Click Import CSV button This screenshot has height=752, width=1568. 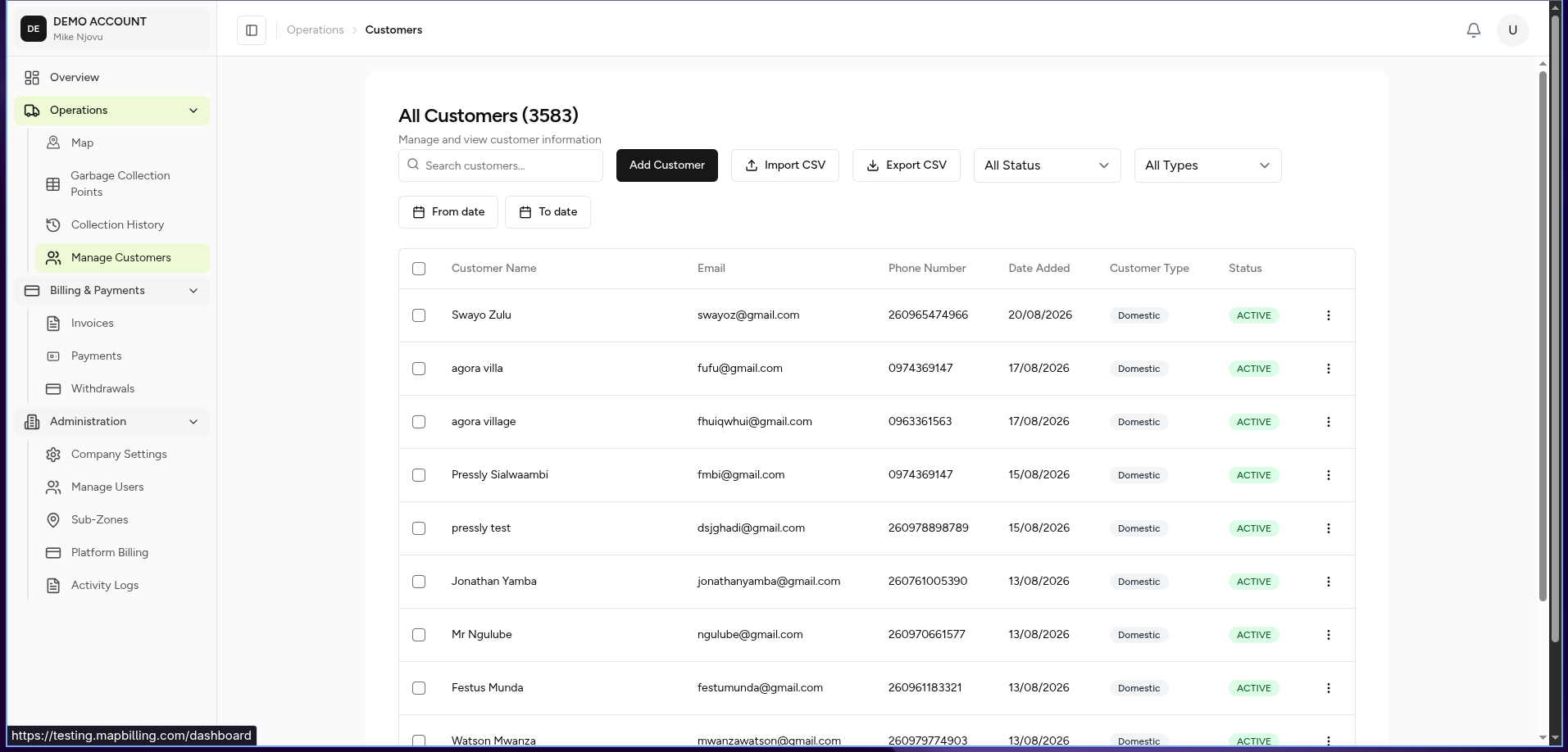tap(785, 165)
